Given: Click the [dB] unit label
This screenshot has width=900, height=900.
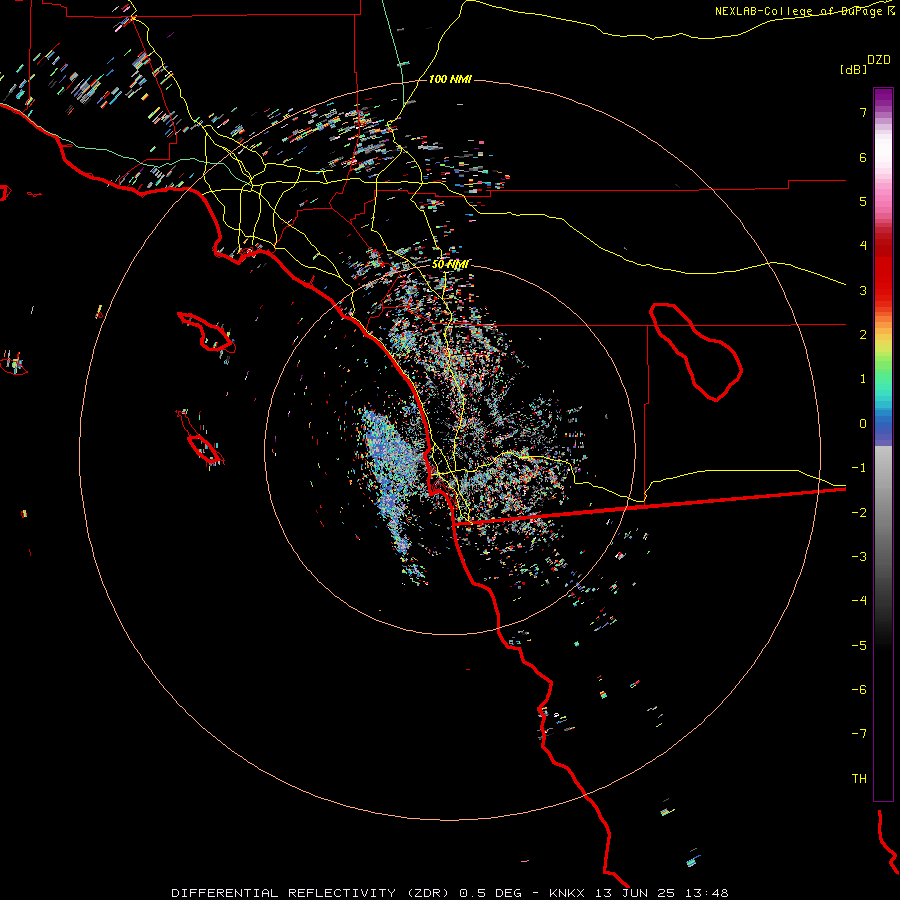Looking at the screenshot, I should 853,70.
